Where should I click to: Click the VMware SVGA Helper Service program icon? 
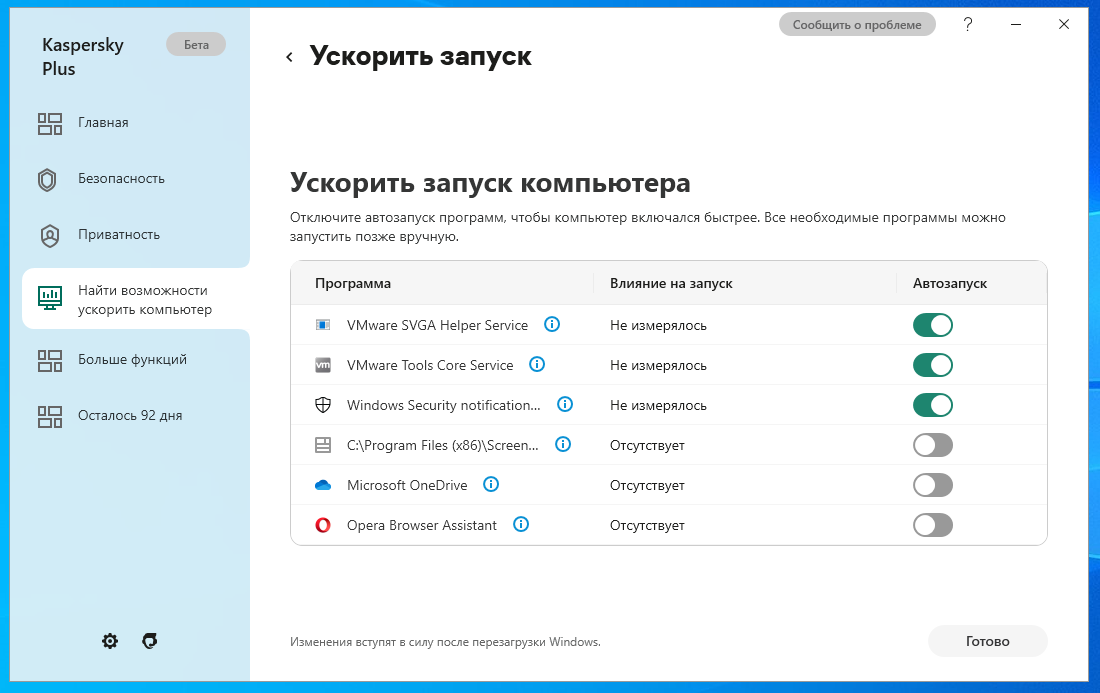(x=323, y=325)
